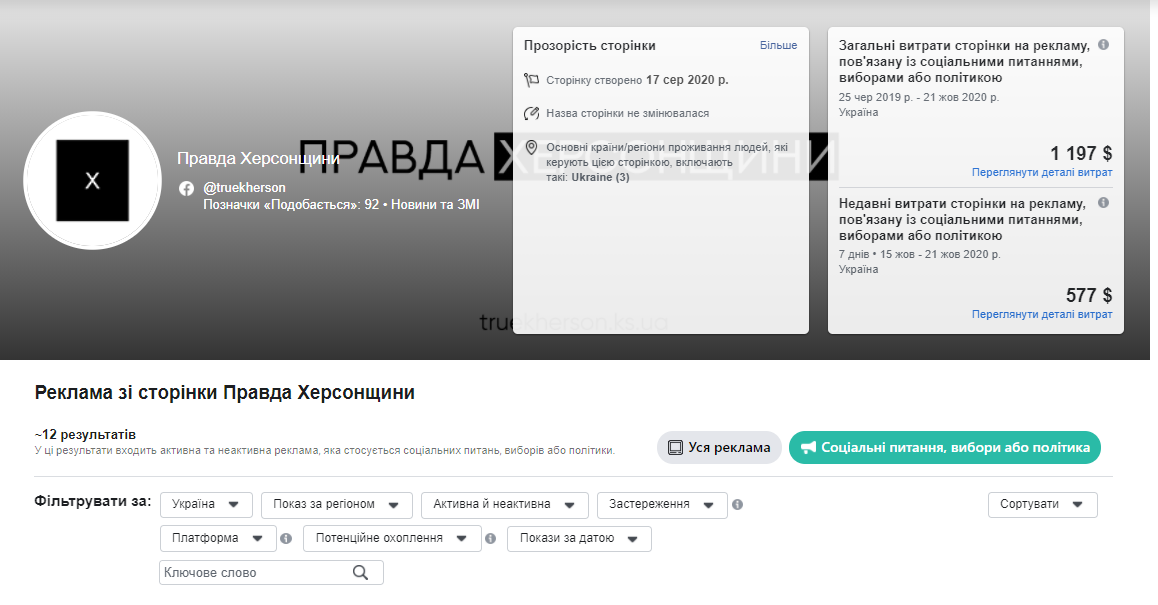Click the 577 $ recent spend amount
1158x605 pixels.
click(1089, 295)
